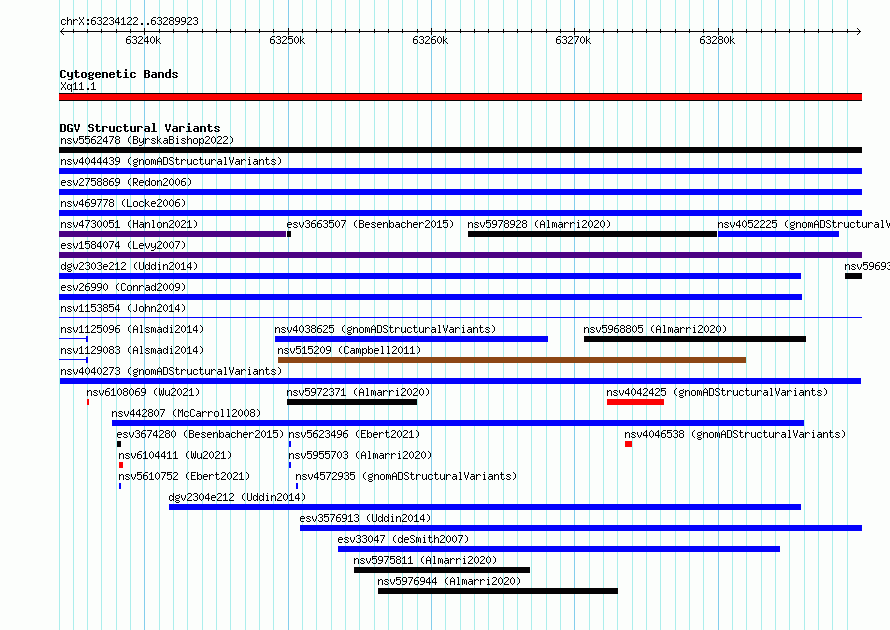Click the 63270k ruler position label
890x630 pixels.
(573, 40)
